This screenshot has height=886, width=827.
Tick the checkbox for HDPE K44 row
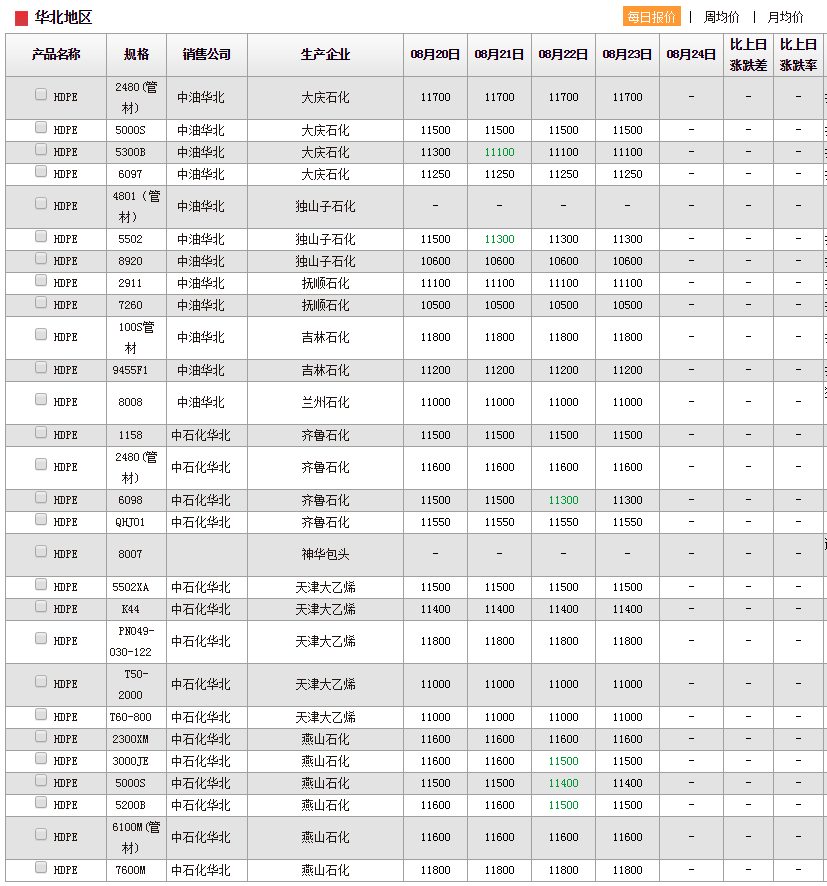[41, 606]
